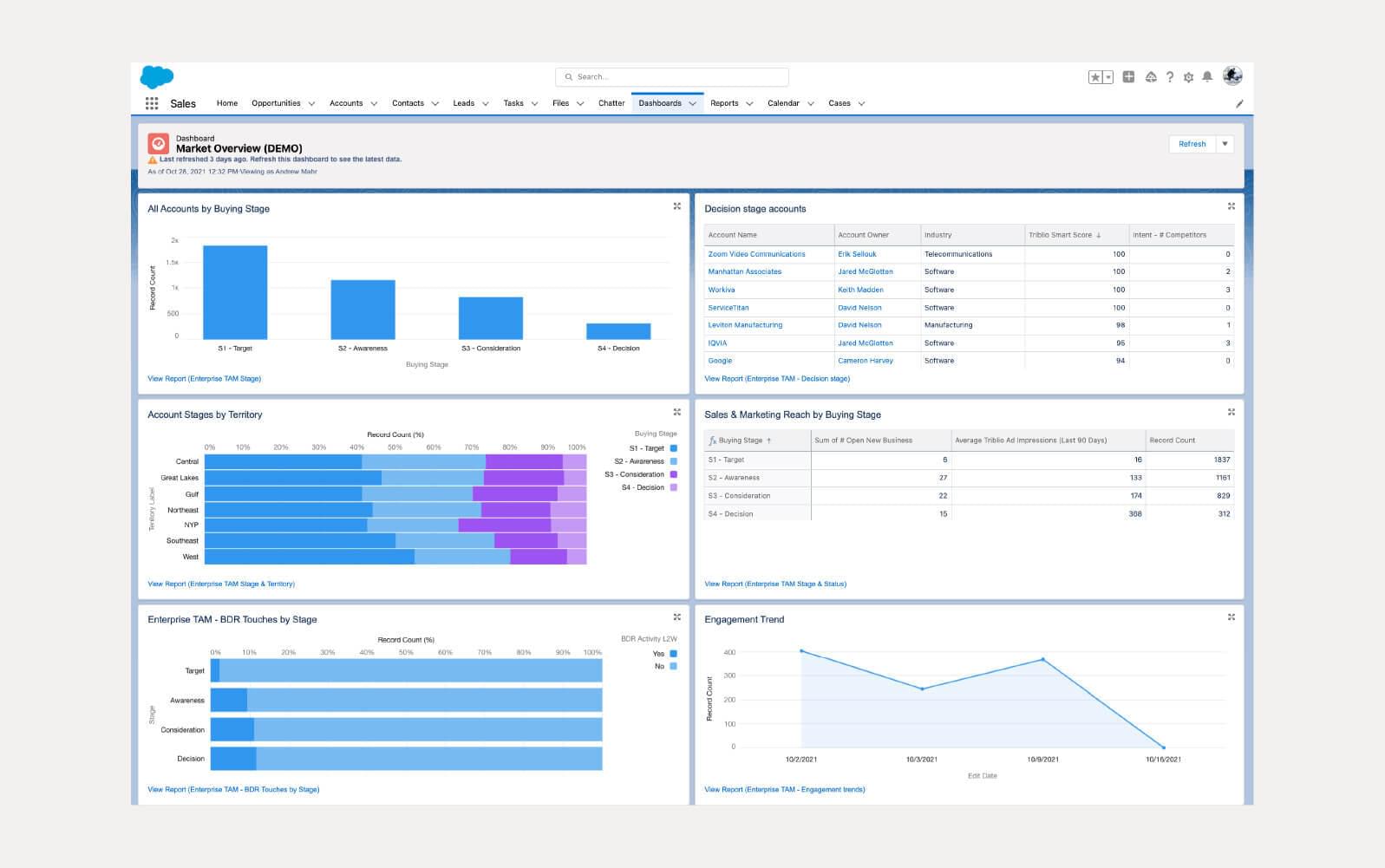Open the Help question mark icon
The height and width of the screenshot is (868, 1385).
[x=1170, y=77]
